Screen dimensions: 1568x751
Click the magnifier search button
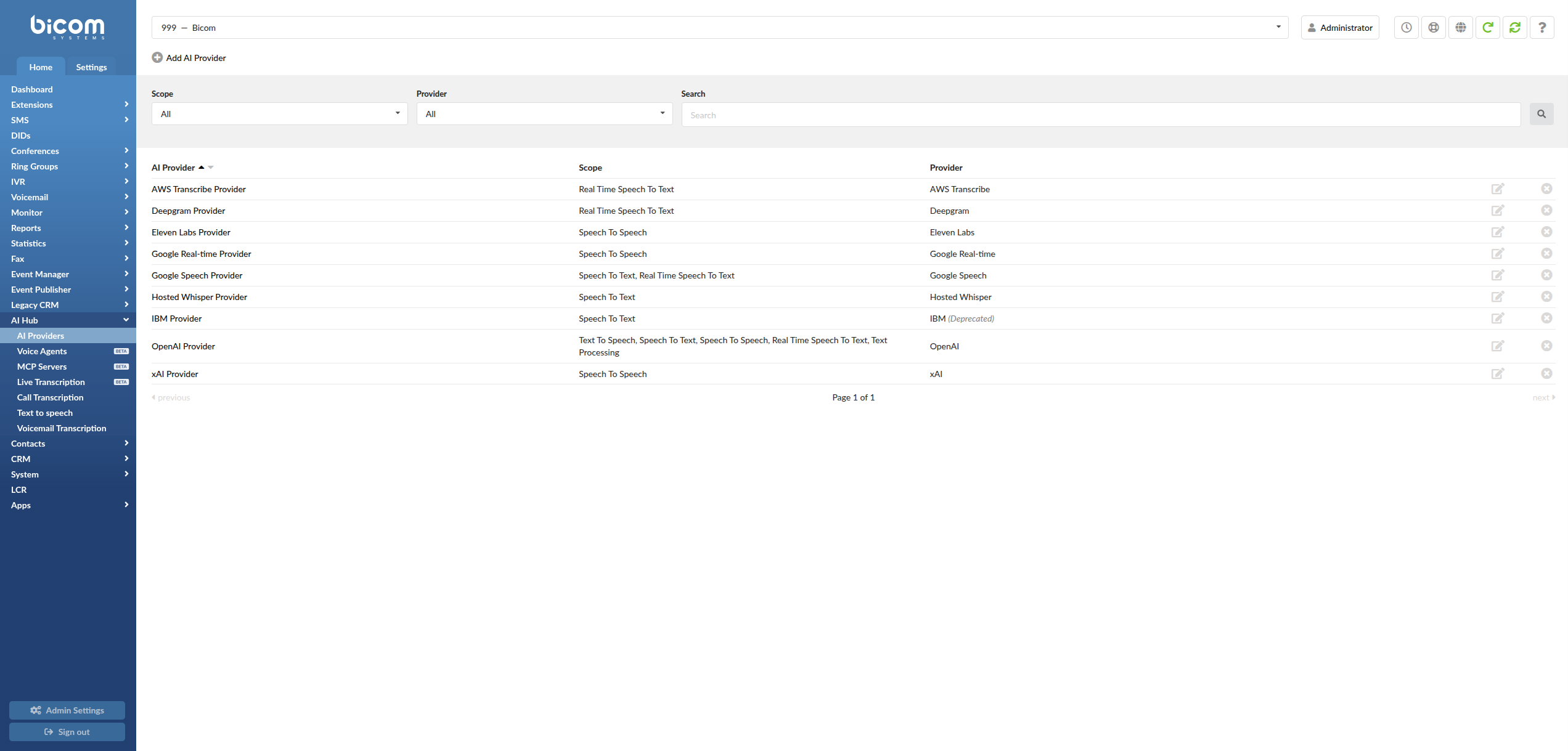[1541, 114]
